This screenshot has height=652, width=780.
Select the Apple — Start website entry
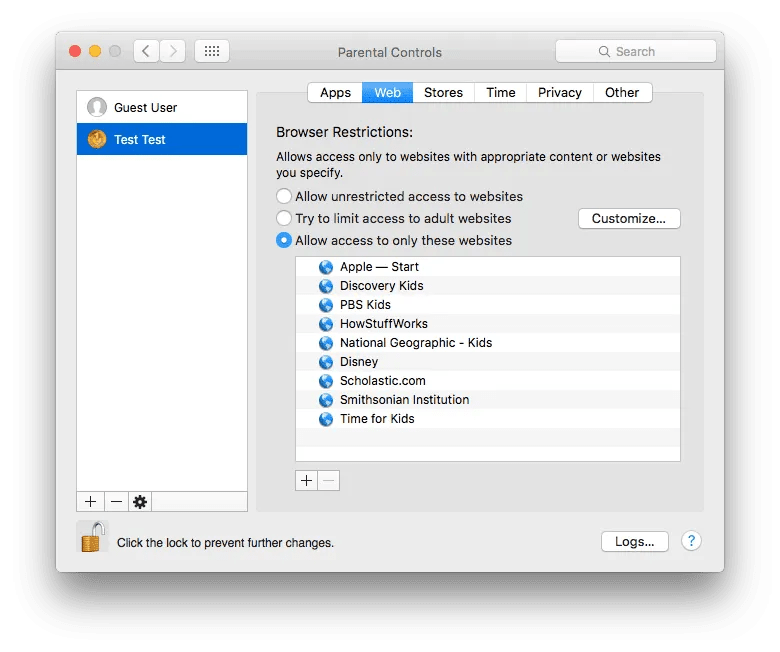coord(488,267)
